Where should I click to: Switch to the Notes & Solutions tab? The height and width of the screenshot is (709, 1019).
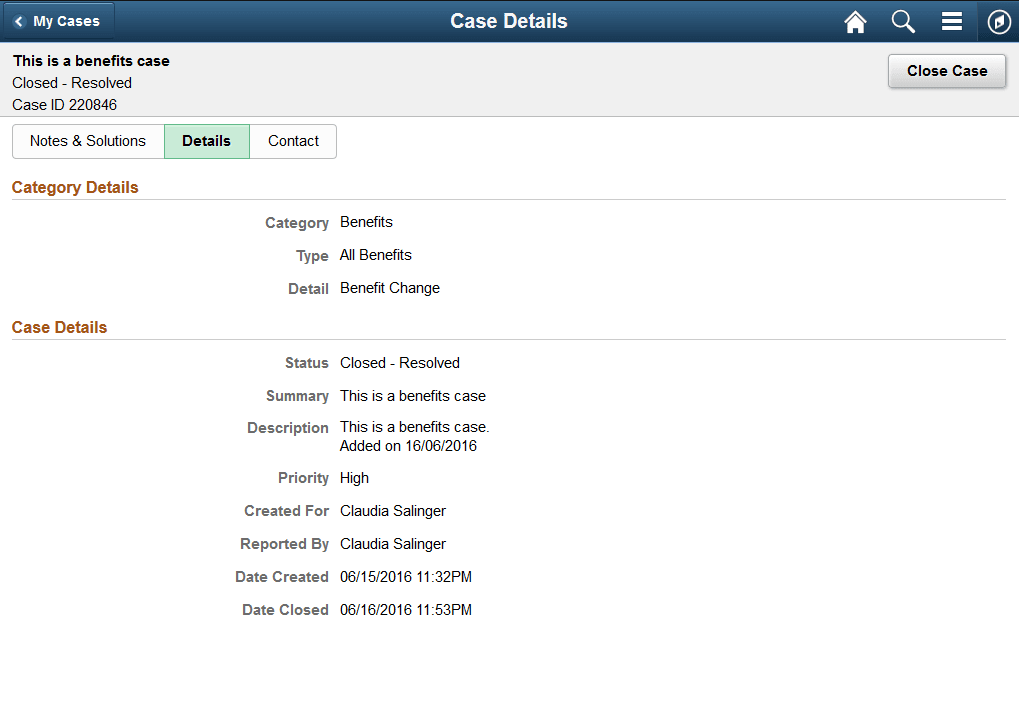[x=88, y=141]
